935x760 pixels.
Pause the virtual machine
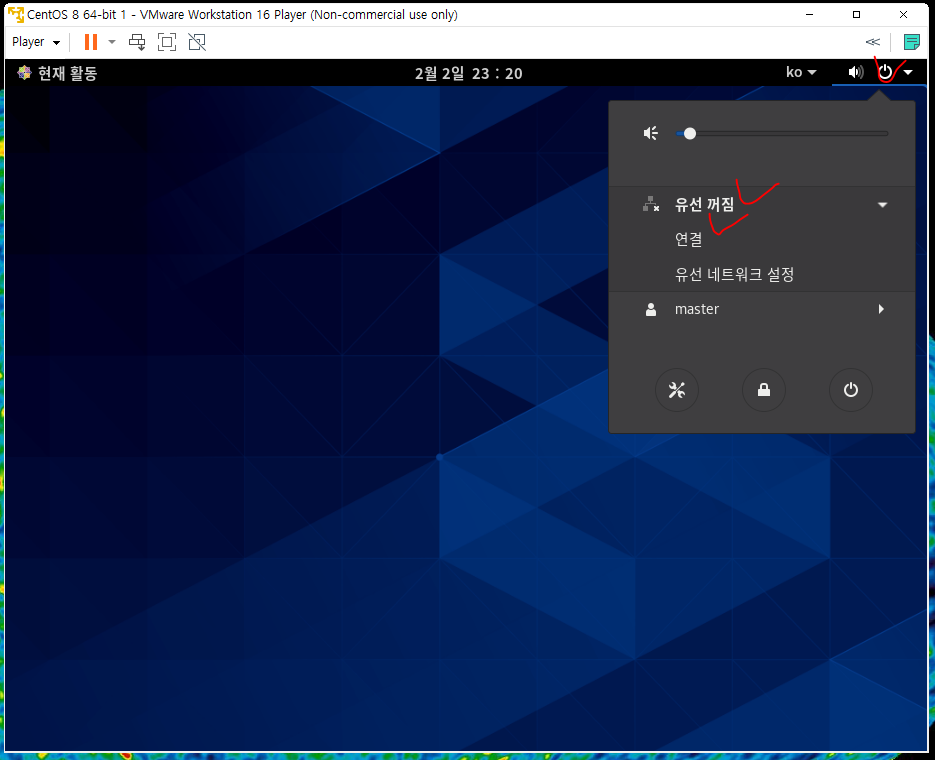pos(91,42)
